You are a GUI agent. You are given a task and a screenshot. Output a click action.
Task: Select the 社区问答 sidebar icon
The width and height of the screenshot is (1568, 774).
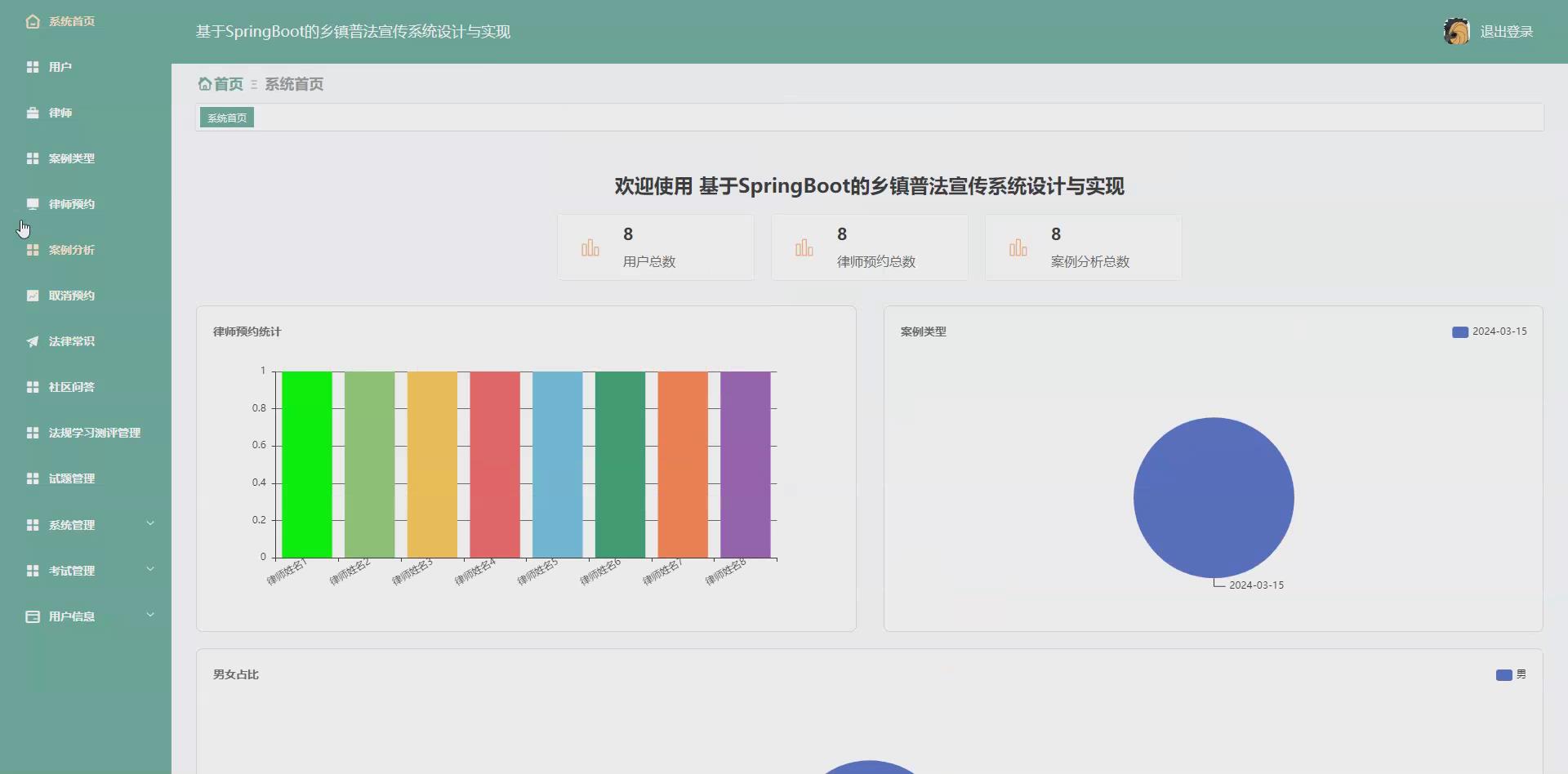click(33, 387)
